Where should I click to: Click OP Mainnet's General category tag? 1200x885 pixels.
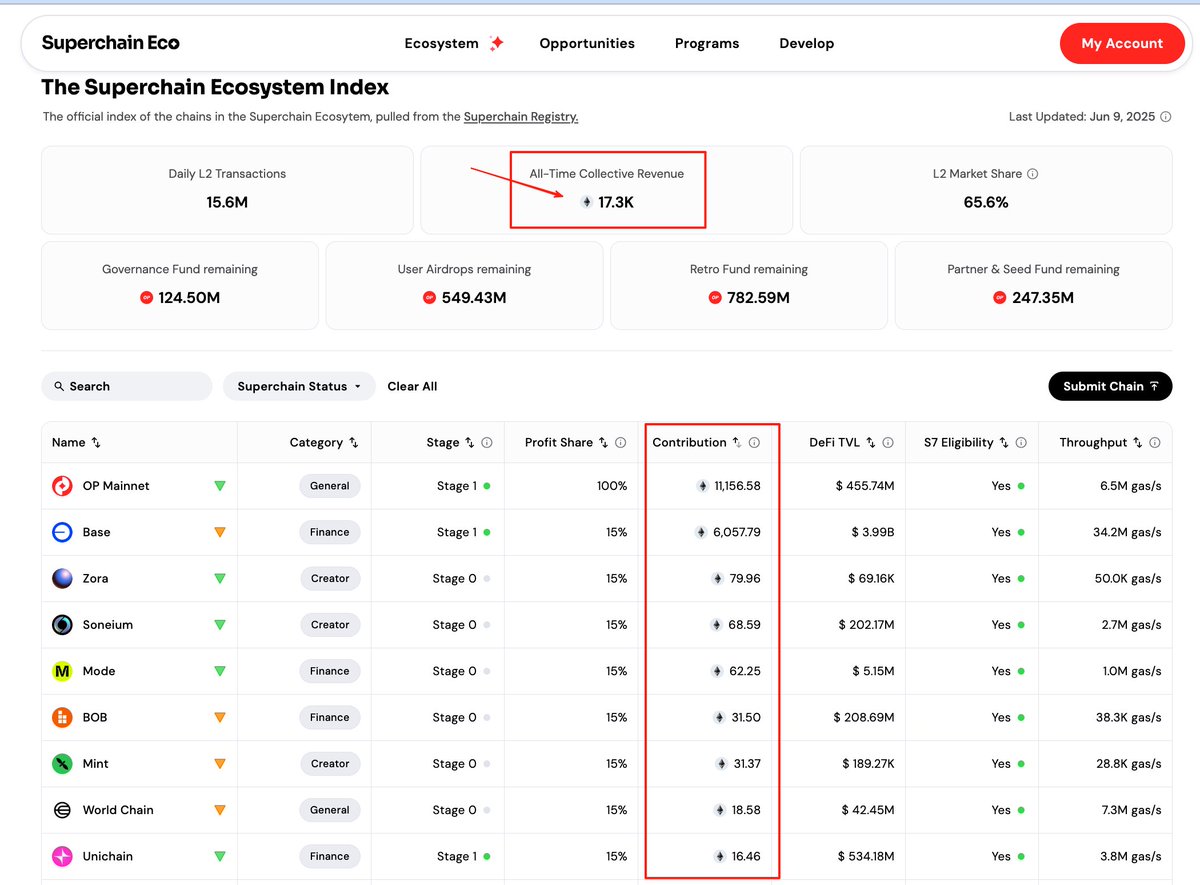pos(330,486)
